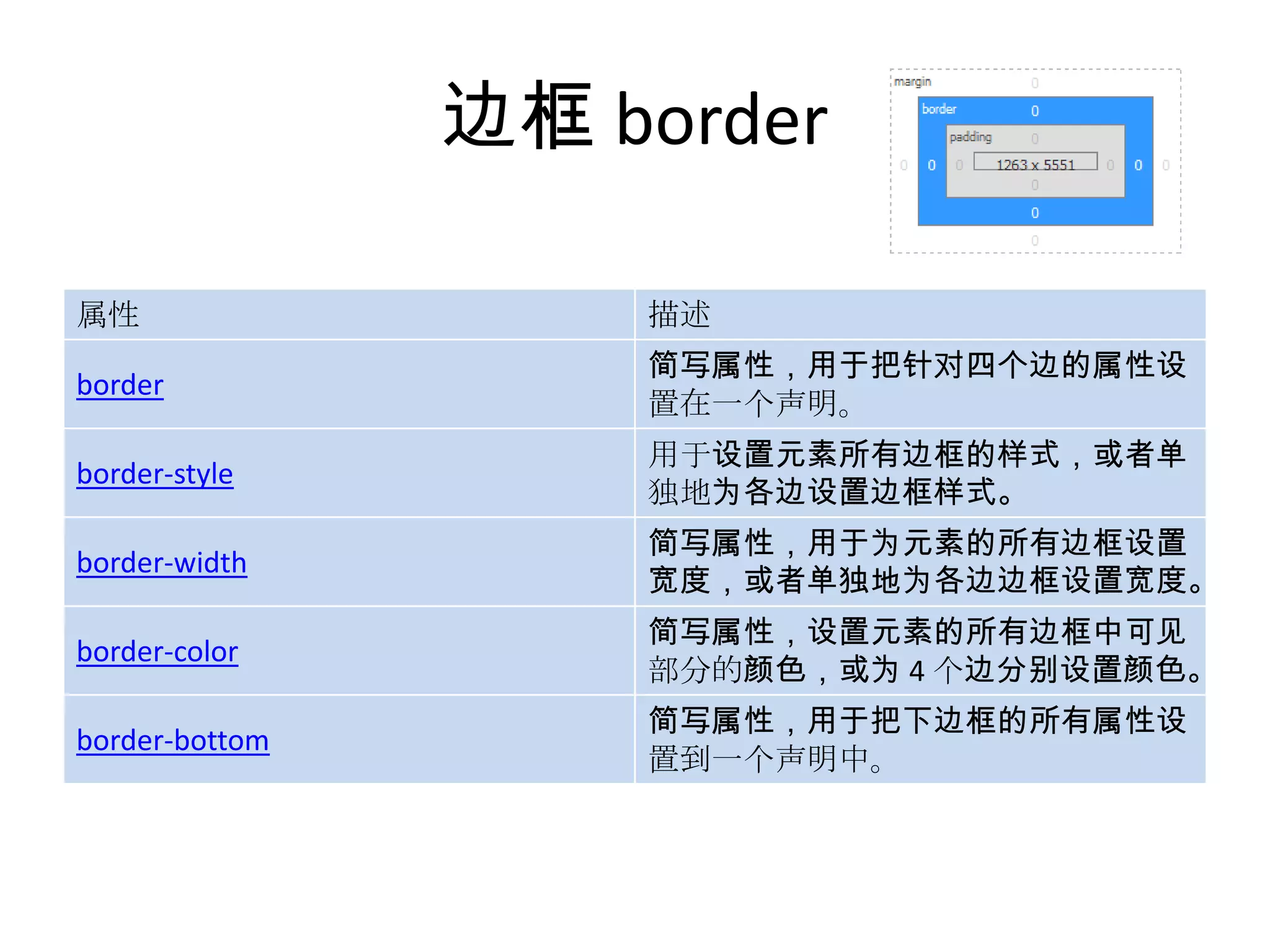The width and height of the screenshot is (1270, 952).
Task: Open the border-color property link
Action: click(158, 651)
